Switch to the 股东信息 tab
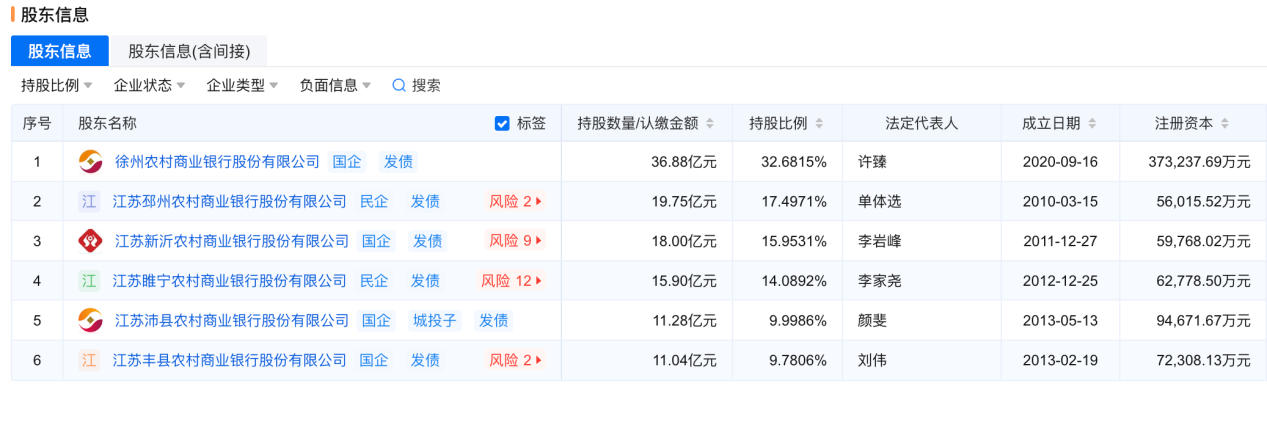Image resolution: width=1267 pixels, height=430 pixels. click(60, 51)
